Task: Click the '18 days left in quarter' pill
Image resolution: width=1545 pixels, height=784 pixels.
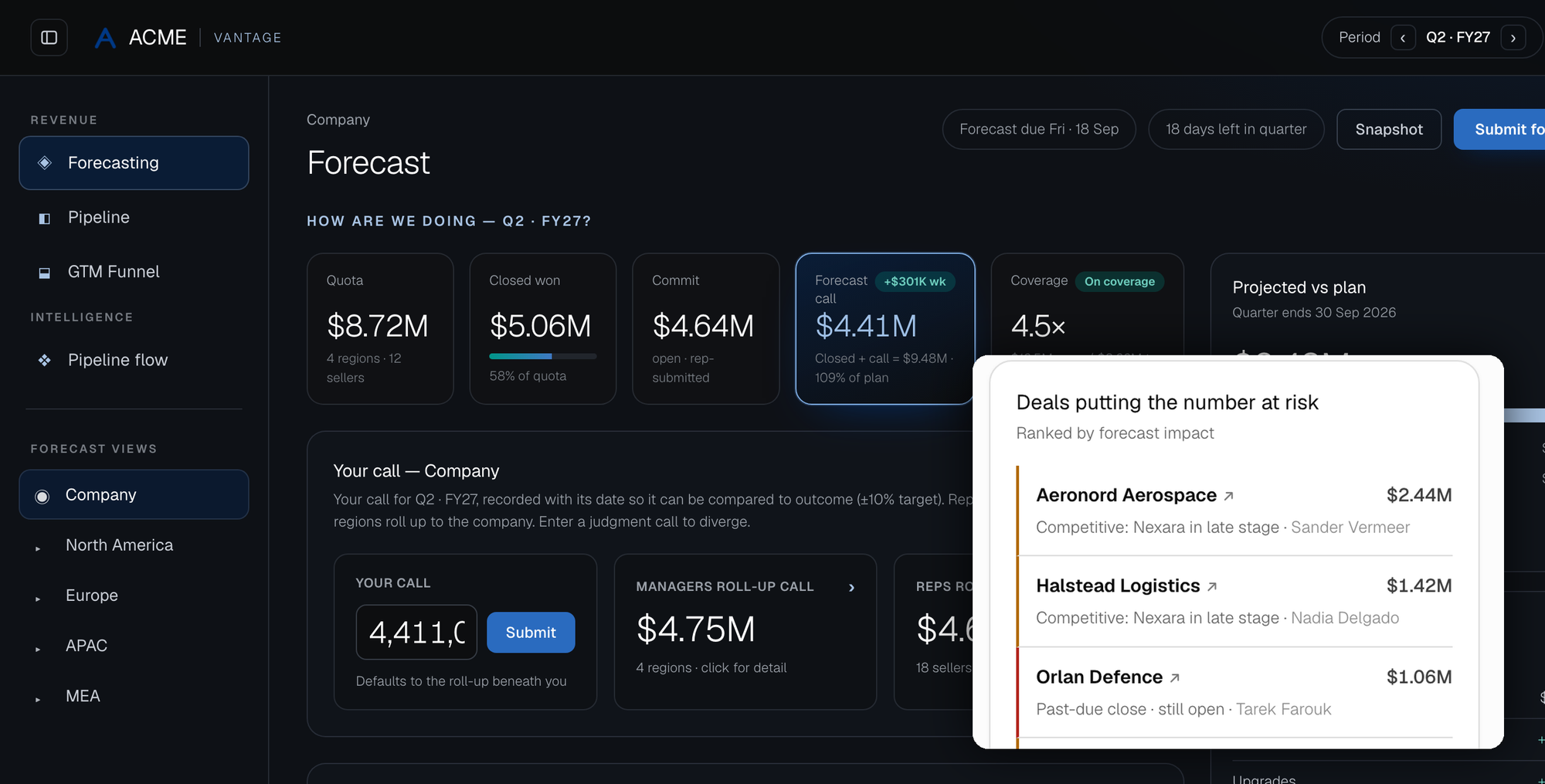Action: click(x=1236, y=129)
